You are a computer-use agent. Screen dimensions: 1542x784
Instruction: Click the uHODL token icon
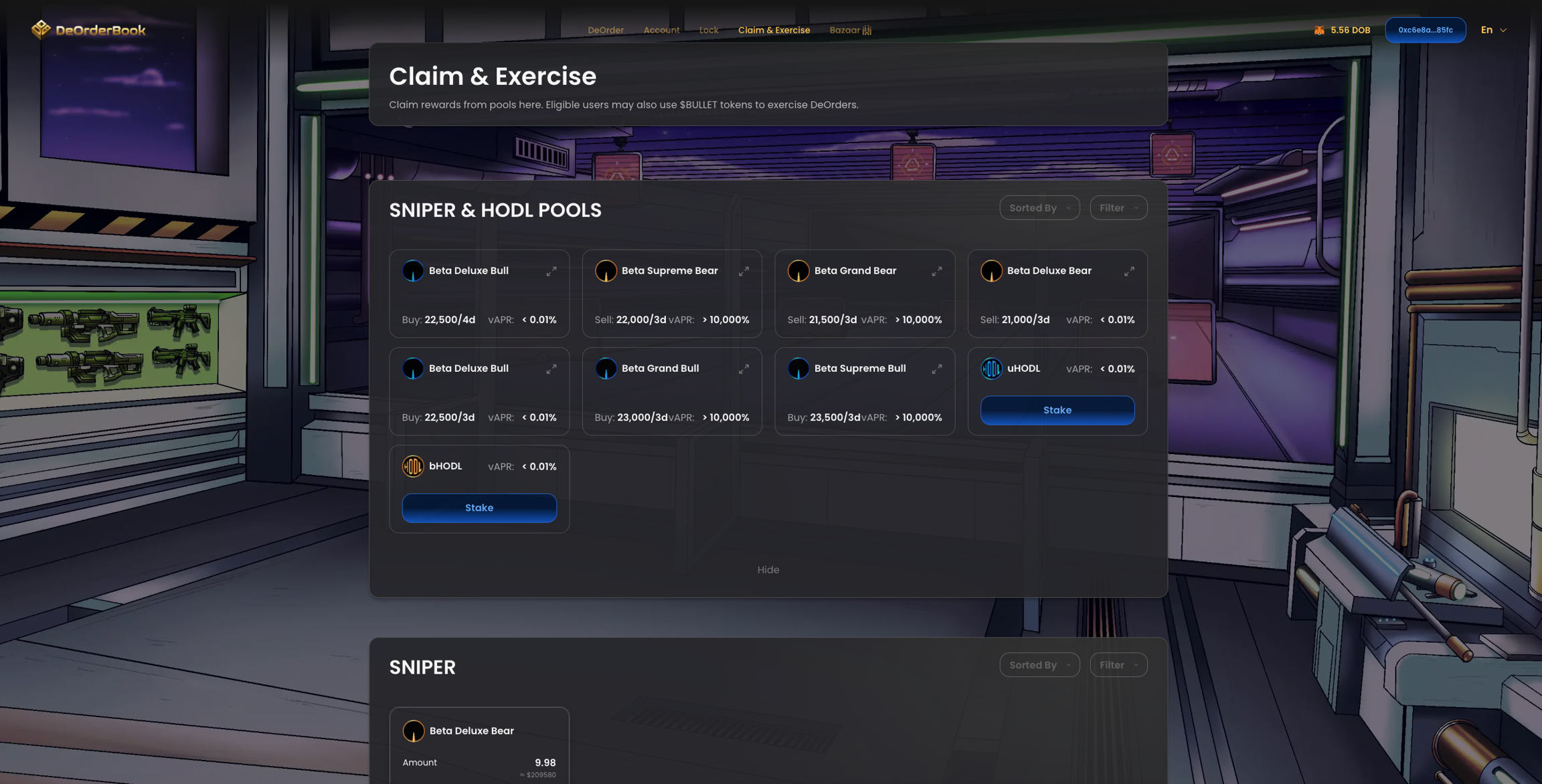click(991, 369)
